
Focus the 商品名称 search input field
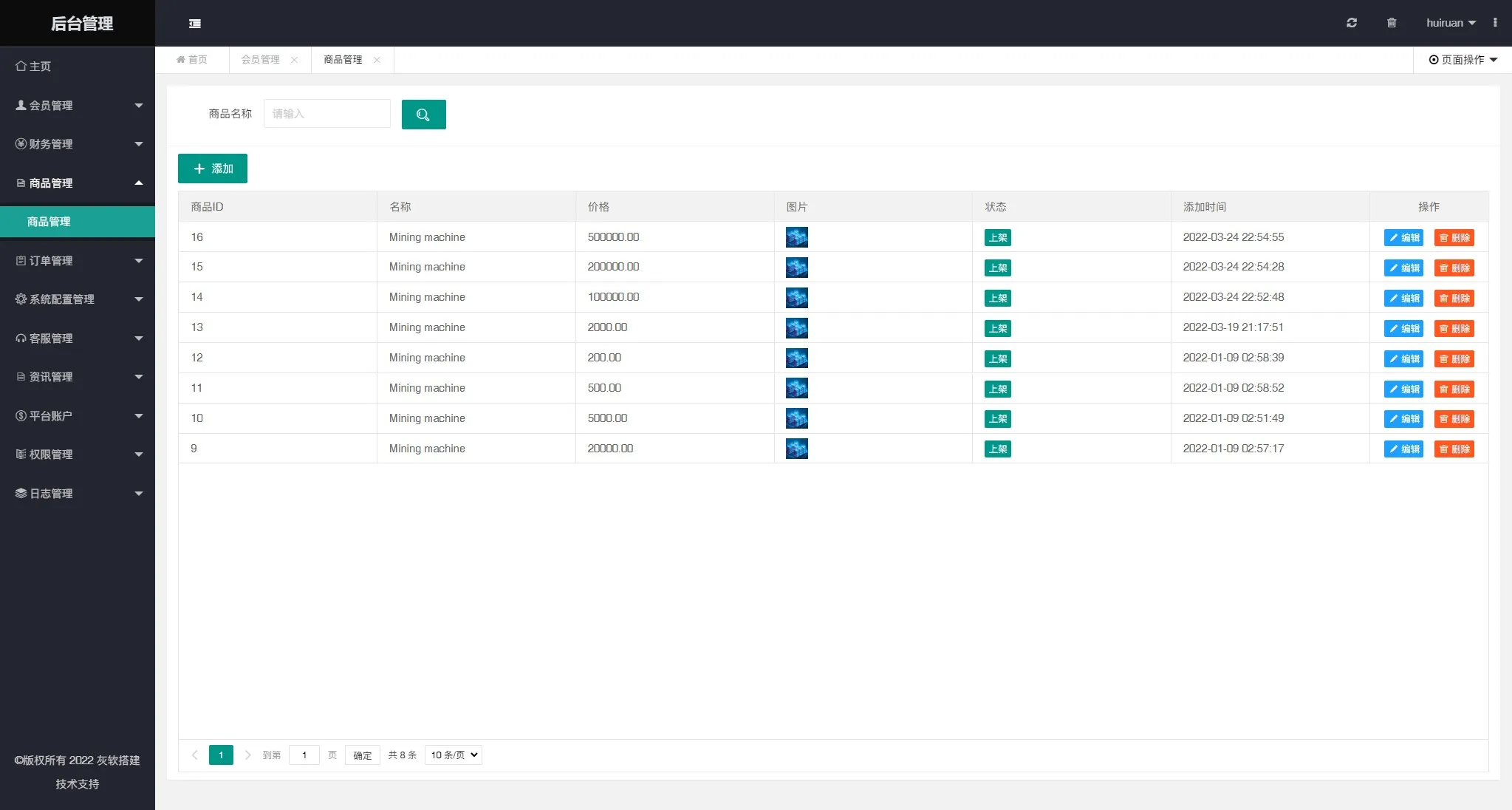326,114
